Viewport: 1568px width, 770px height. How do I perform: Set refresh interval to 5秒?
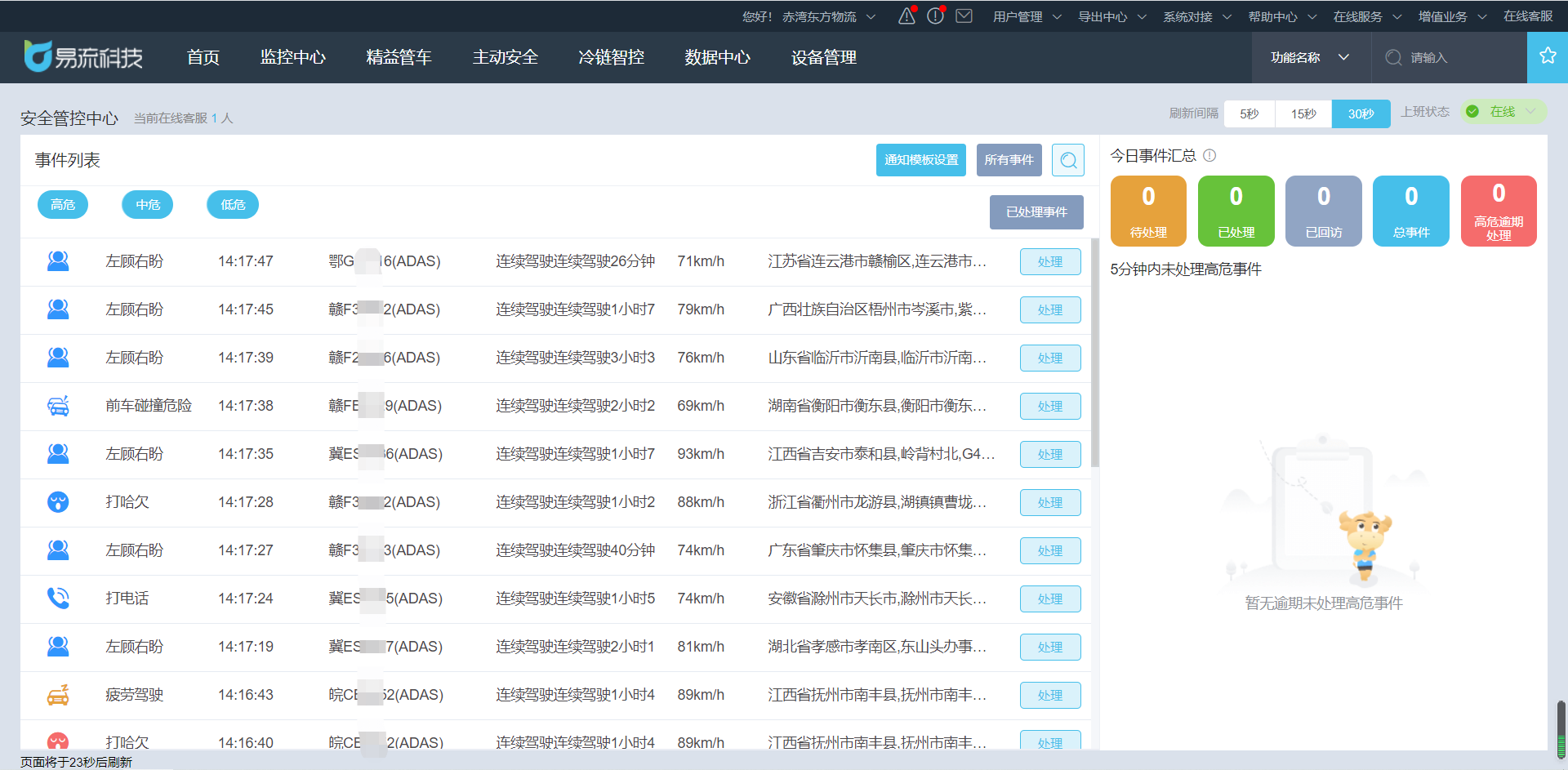(x=1249, y=113)
